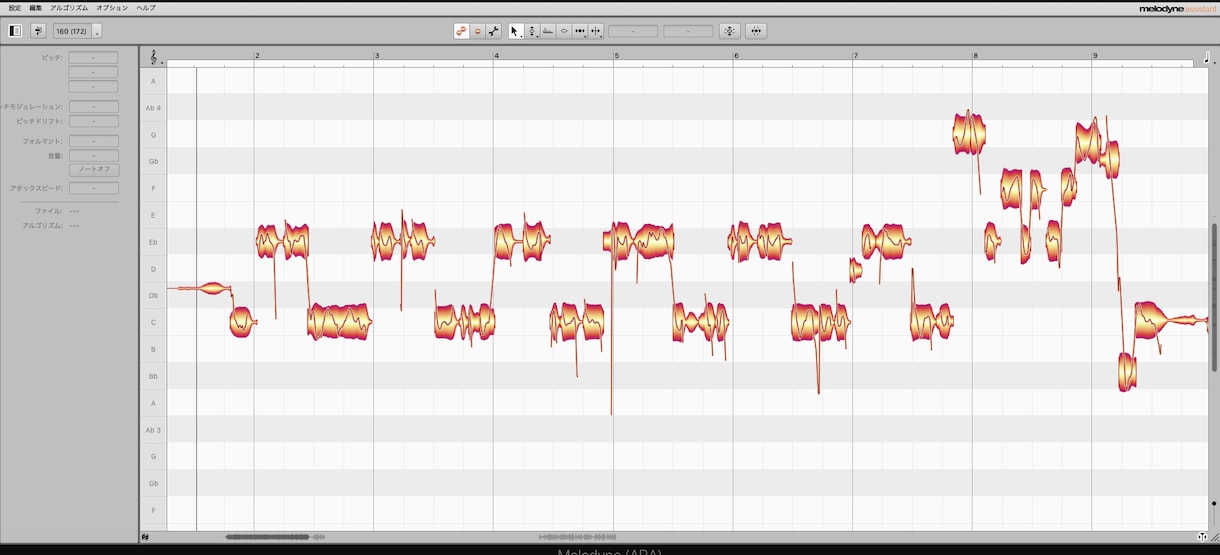1220x555 pixels.
Task: Select the first Db note blob
Action: 212,289
